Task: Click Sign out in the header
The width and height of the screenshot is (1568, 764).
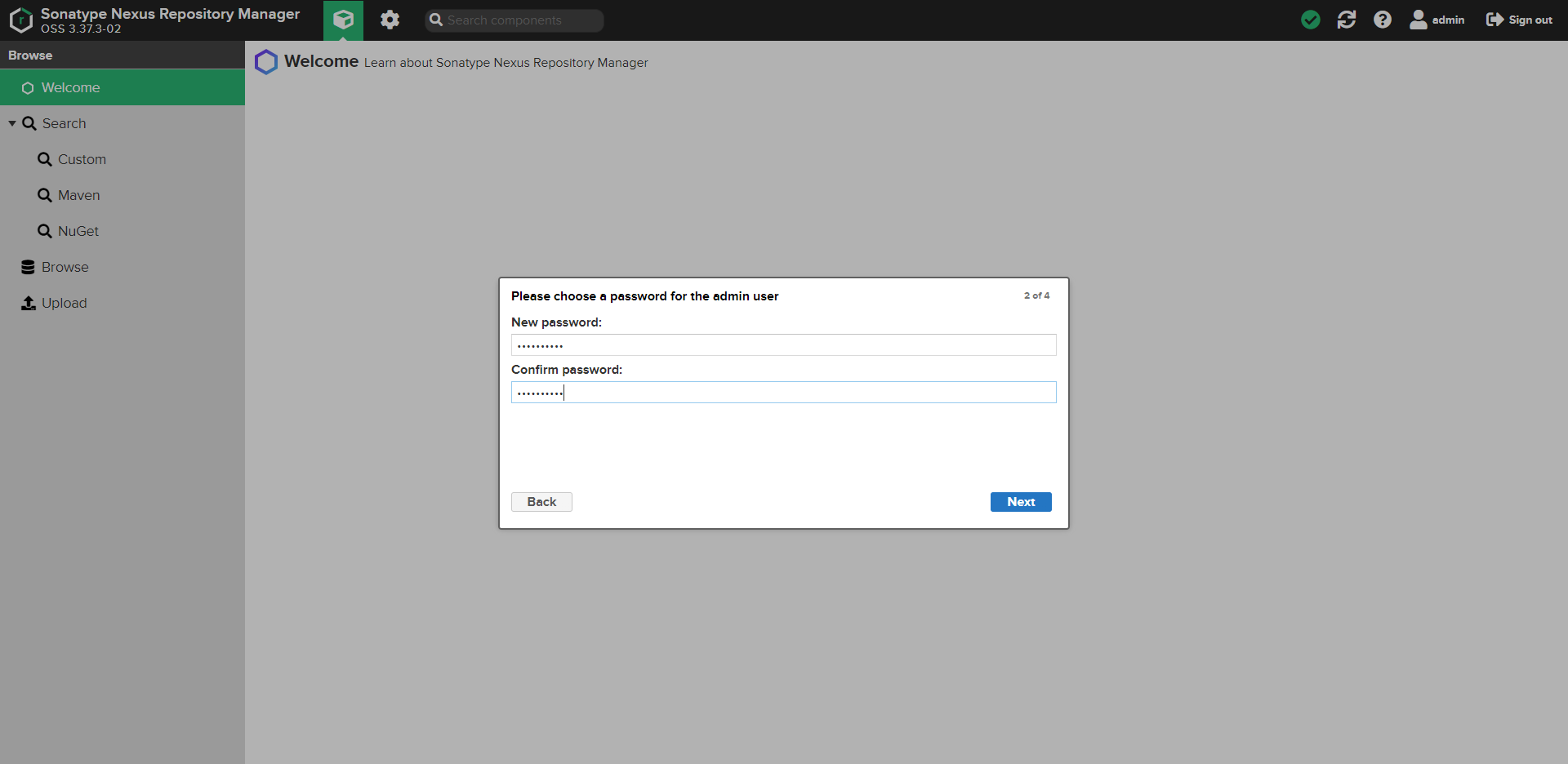Action: 1519,20
